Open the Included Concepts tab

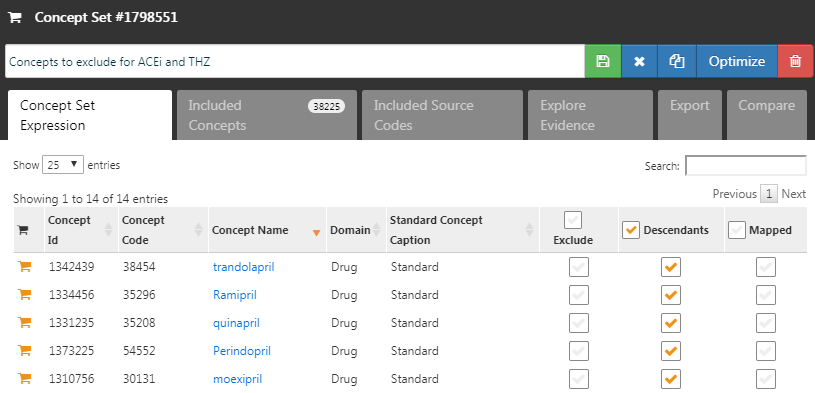pyautogui.click(x=267, y=115)
